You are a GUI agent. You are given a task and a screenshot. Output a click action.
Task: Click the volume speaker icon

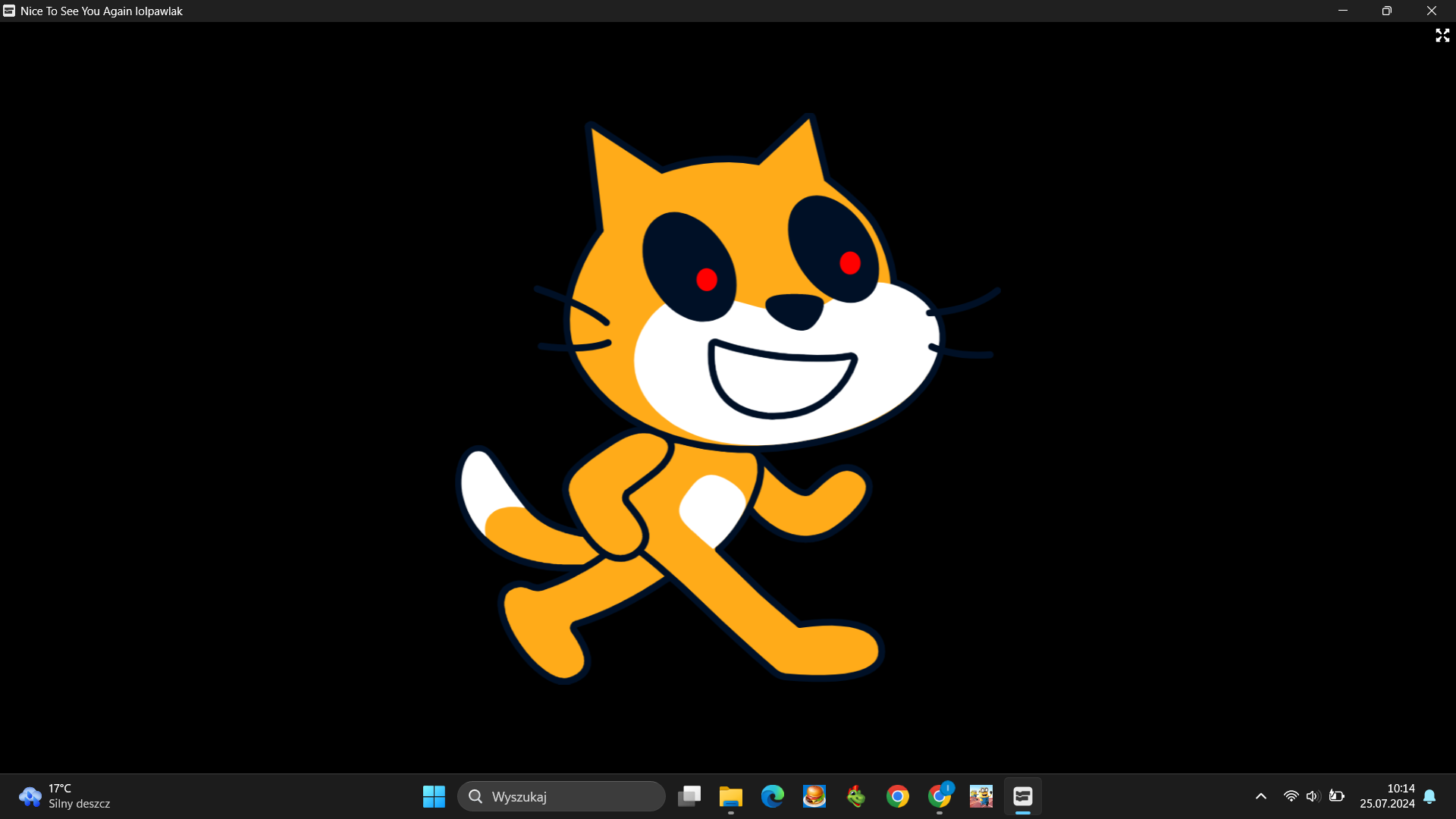point(1313,796)
